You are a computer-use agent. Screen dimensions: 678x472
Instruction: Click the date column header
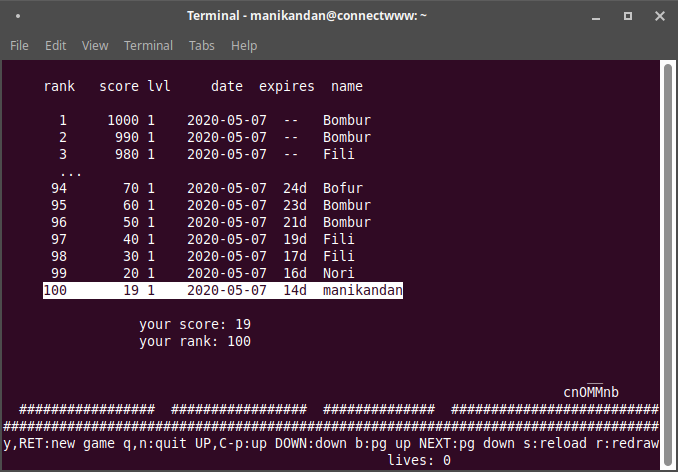227,86
